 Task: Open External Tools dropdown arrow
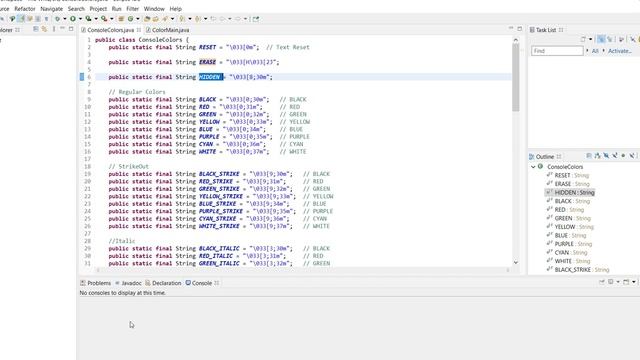point(111,19)
